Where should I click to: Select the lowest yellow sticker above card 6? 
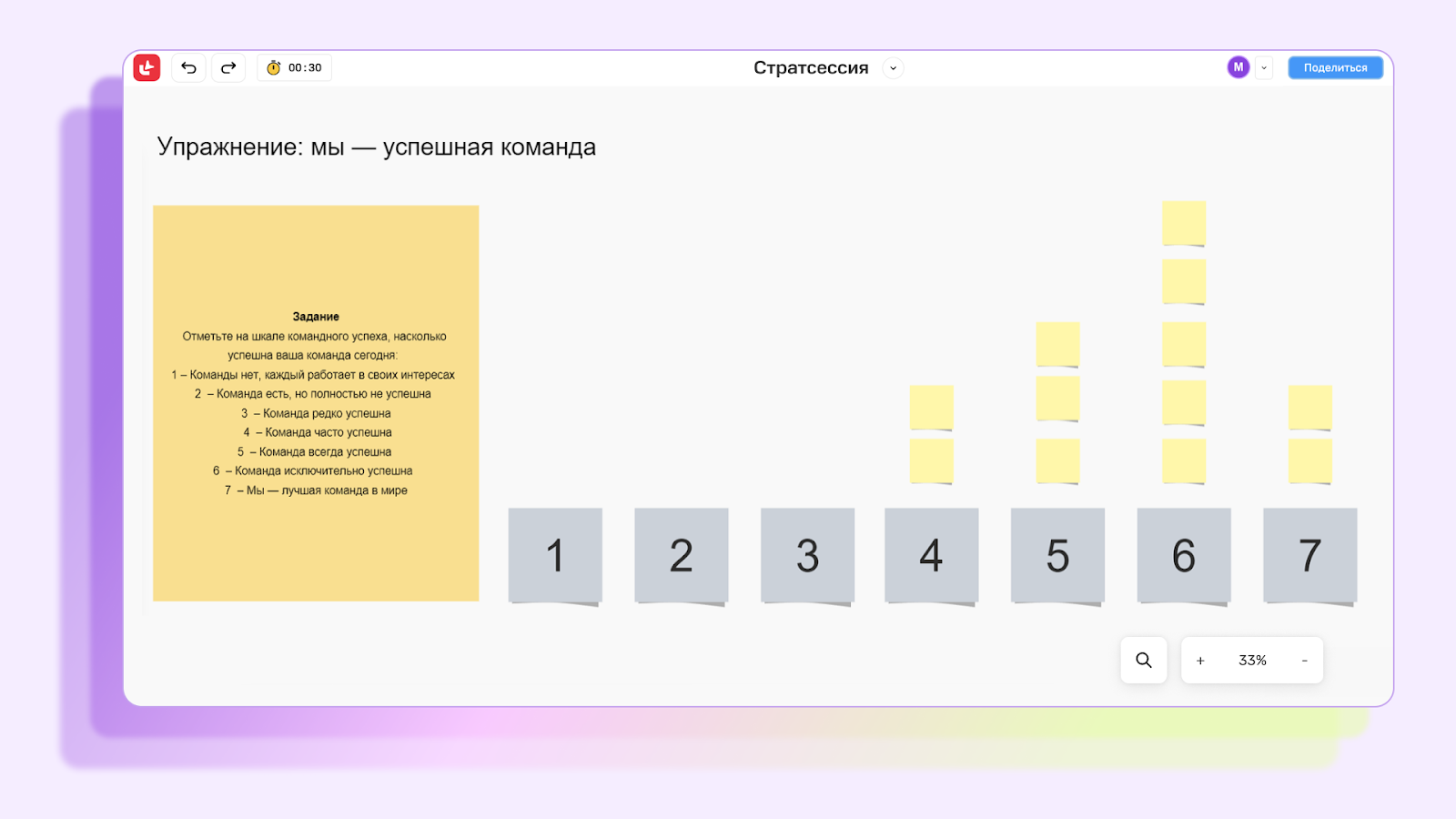(1184, 461)
